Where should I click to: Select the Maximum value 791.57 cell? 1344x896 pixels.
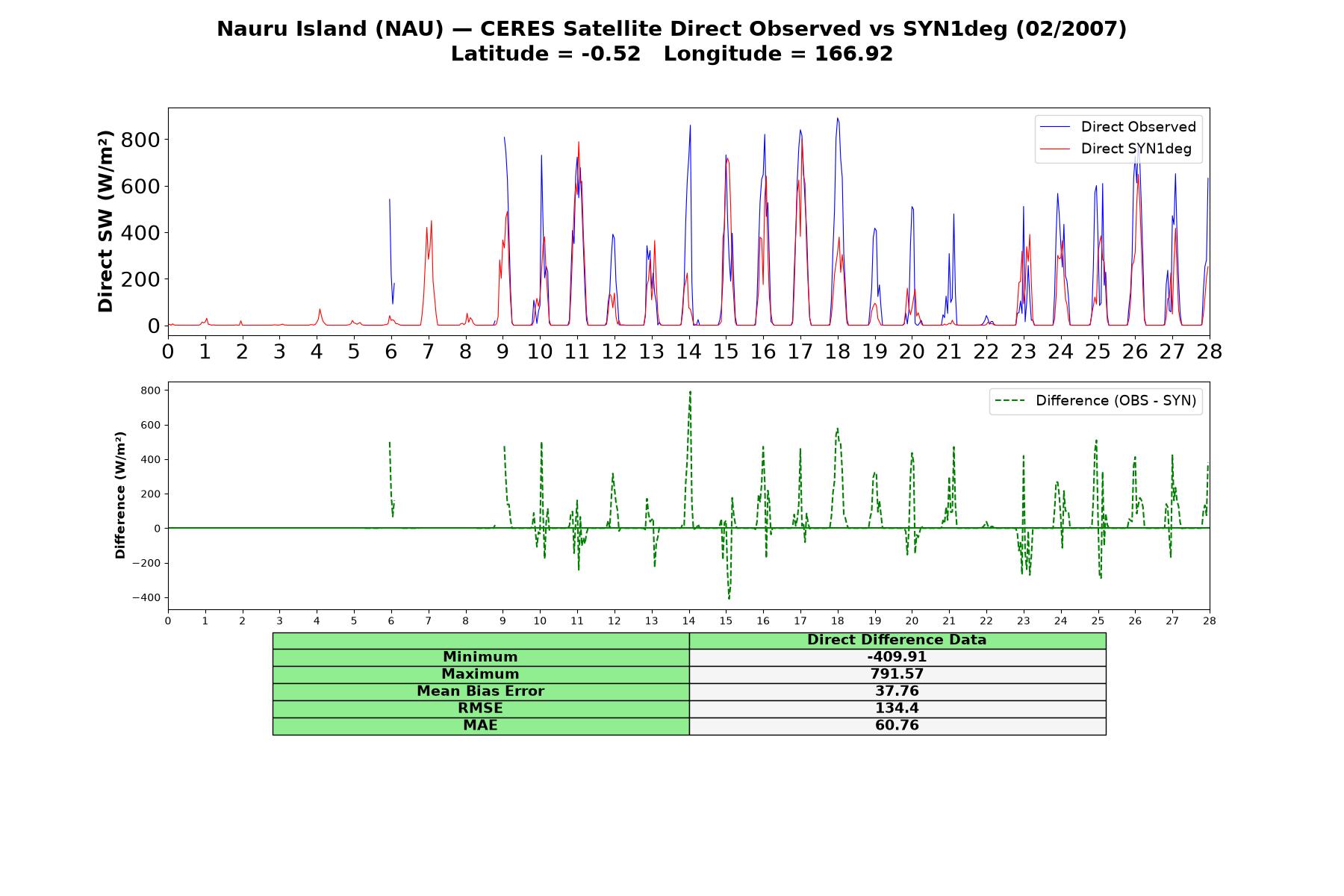point(897,674)
